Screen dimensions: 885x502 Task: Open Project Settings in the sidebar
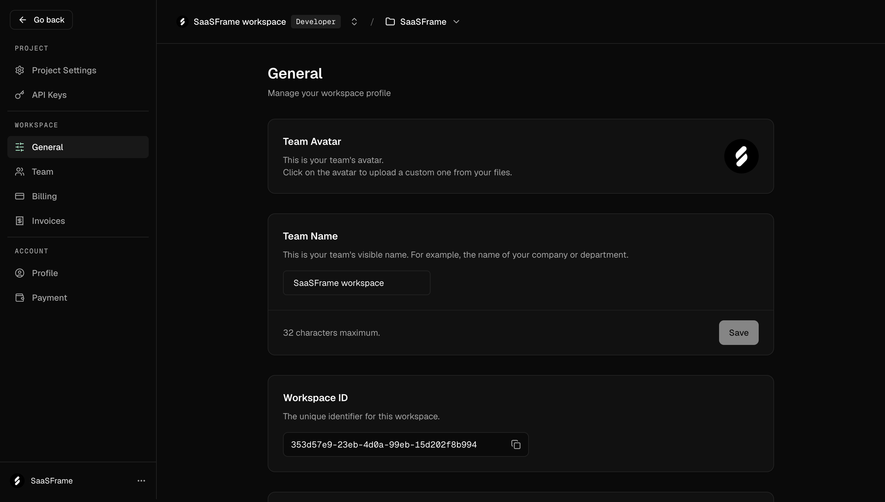(78, 70)
